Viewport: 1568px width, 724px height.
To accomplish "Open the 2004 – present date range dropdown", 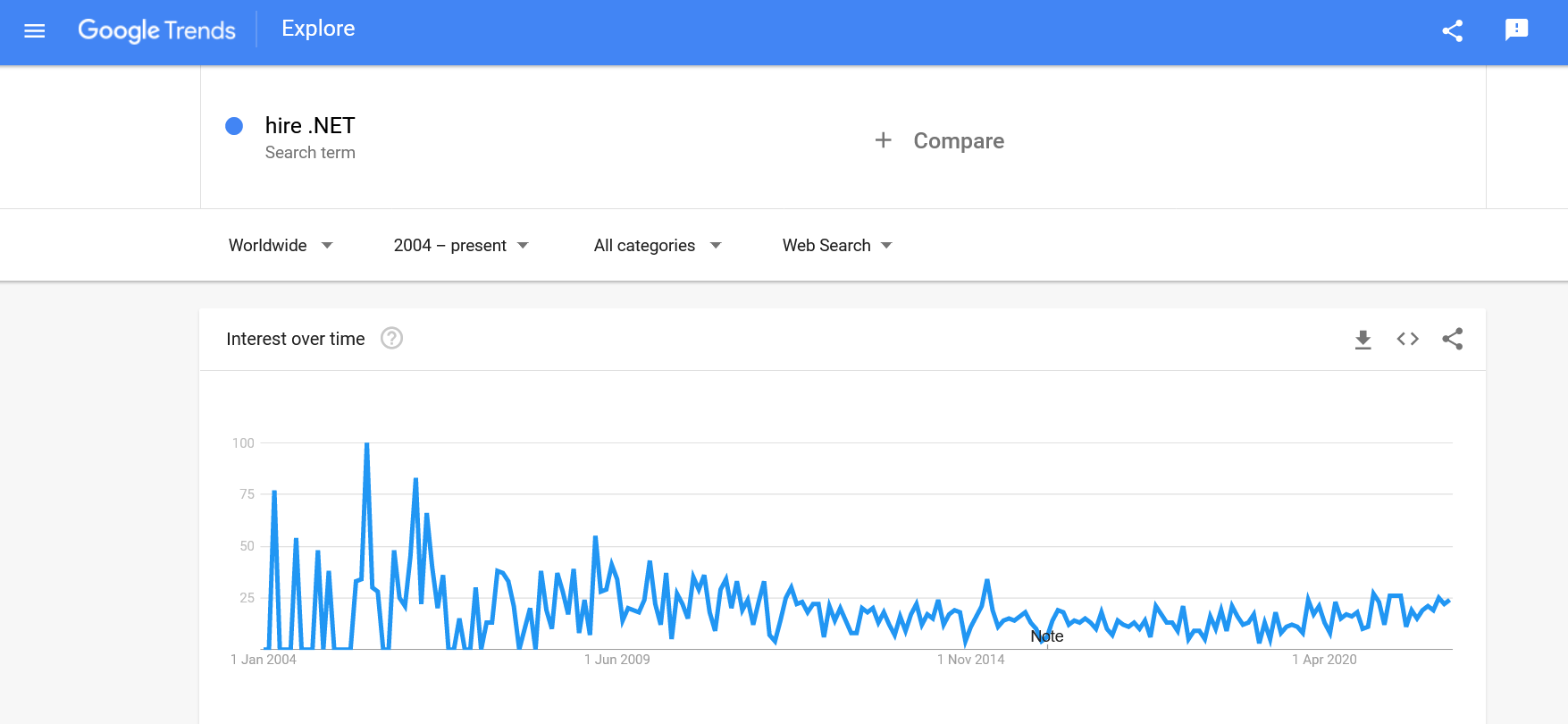I will coord(461,245).
